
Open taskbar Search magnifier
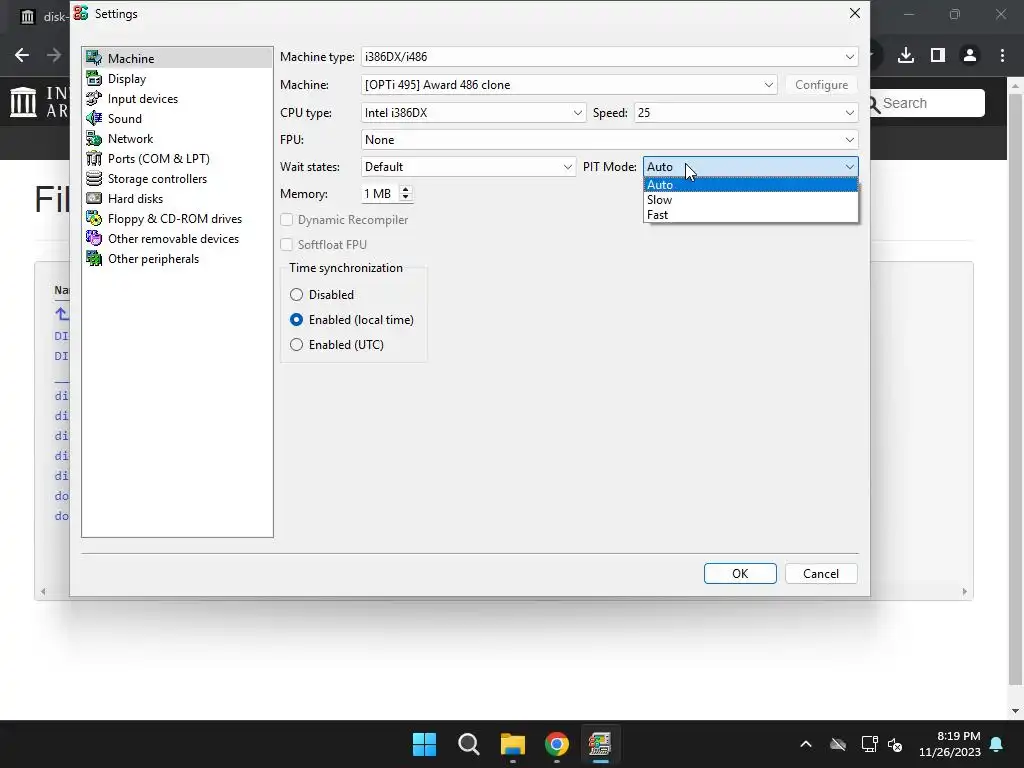click(468, 744)
